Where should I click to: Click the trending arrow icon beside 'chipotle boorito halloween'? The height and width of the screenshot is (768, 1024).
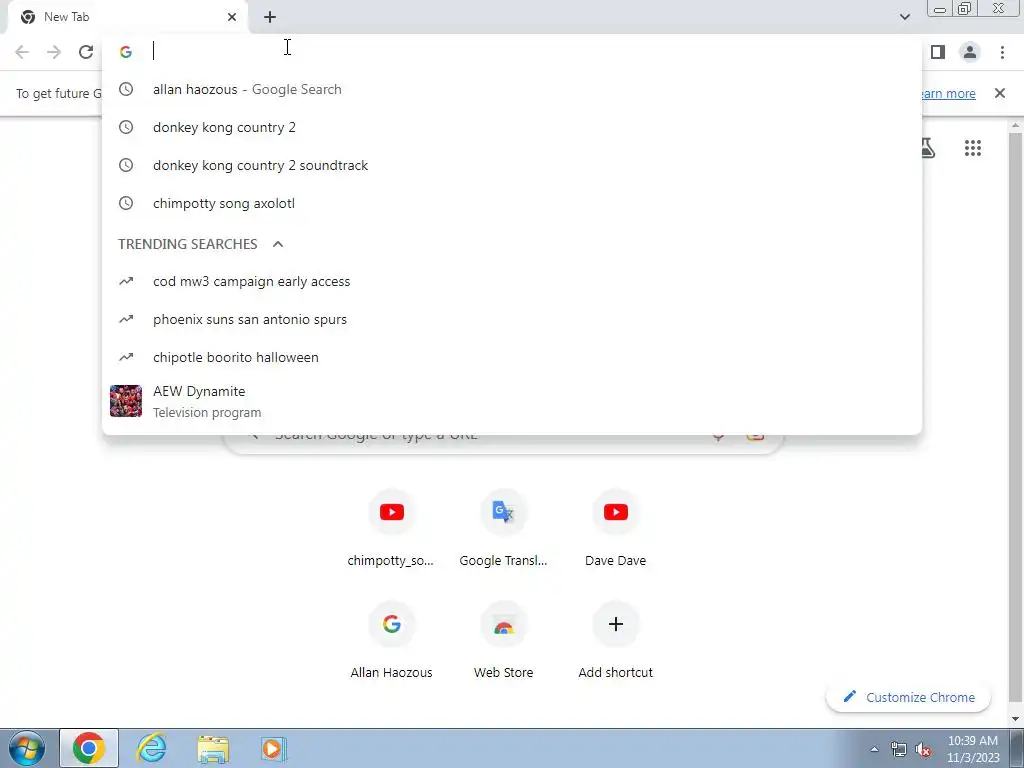click(x=126, y=357)
